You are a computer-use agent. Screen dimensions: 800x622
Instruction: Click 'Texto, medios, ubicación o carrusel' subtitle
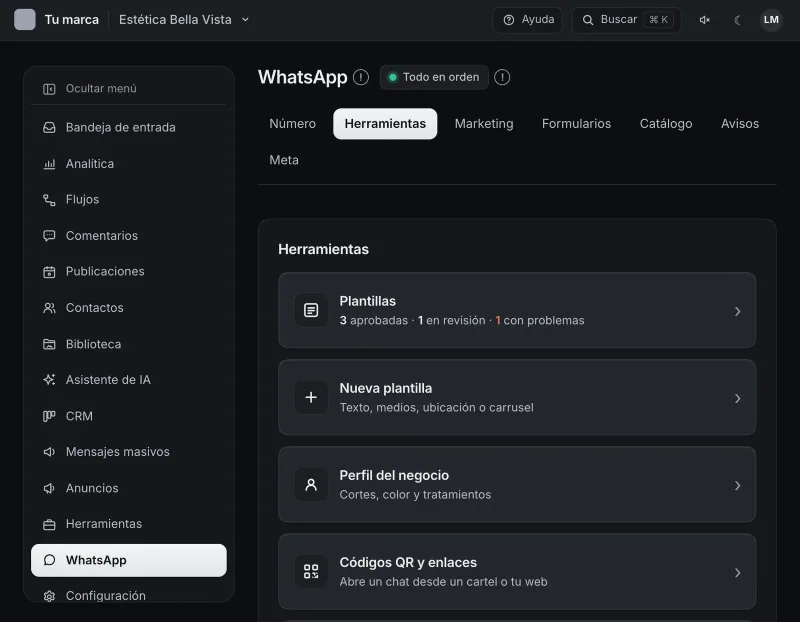tap(437, 408)
